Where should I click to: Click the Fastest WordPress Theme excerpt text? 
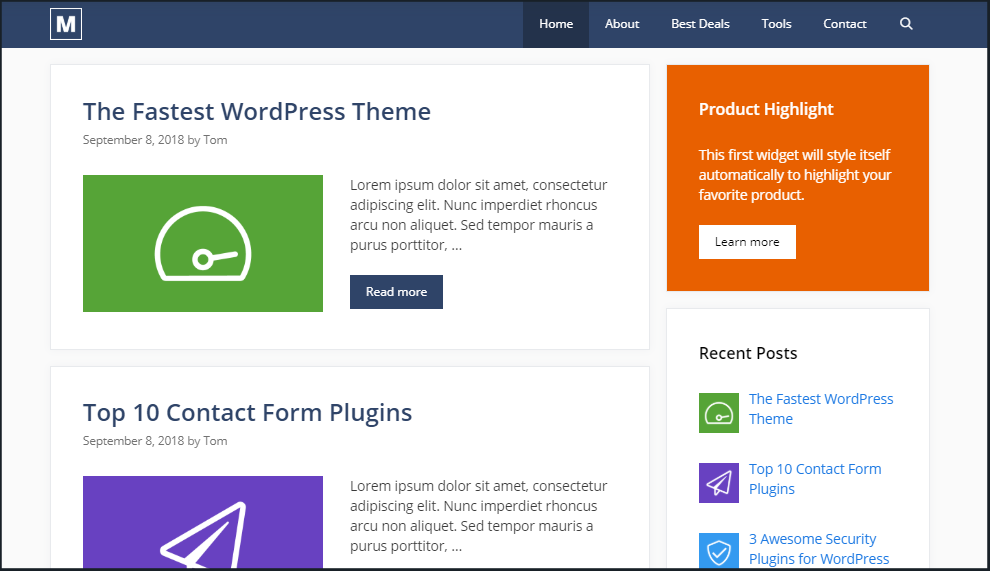(479, 215)
